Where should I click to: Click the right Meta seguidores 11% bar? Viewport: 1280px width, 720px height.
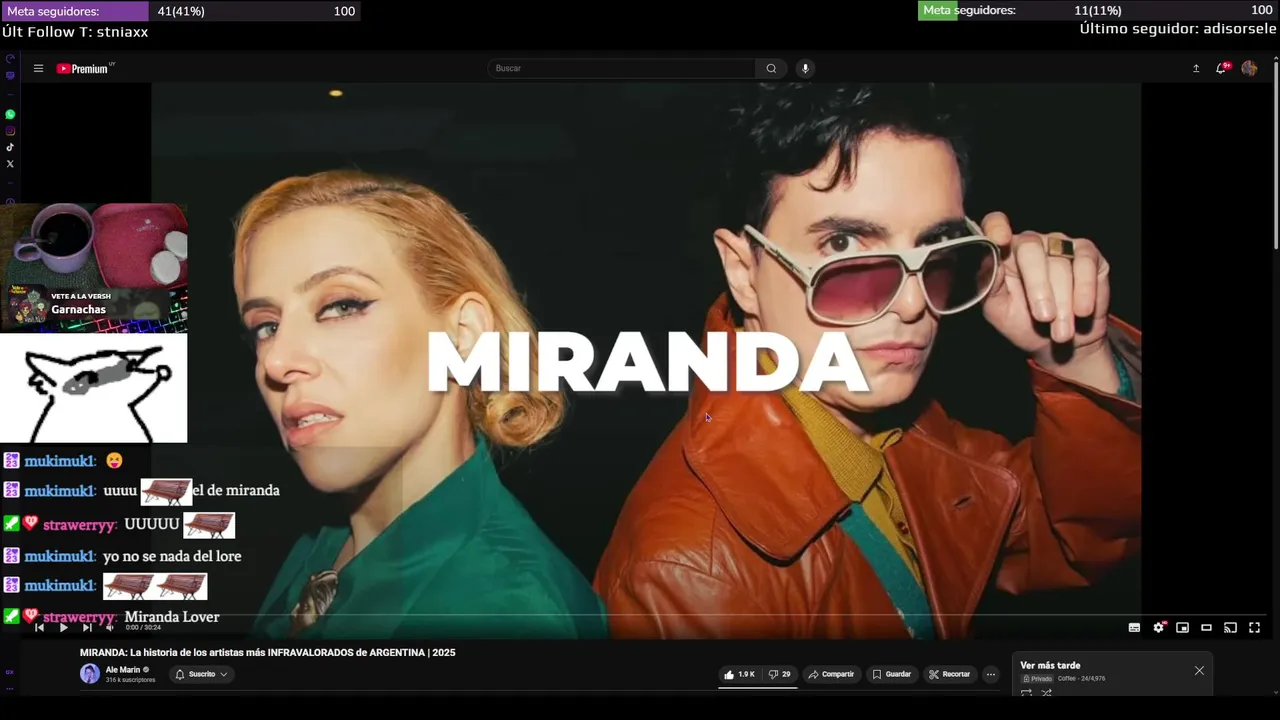(x=1098, y=10)
